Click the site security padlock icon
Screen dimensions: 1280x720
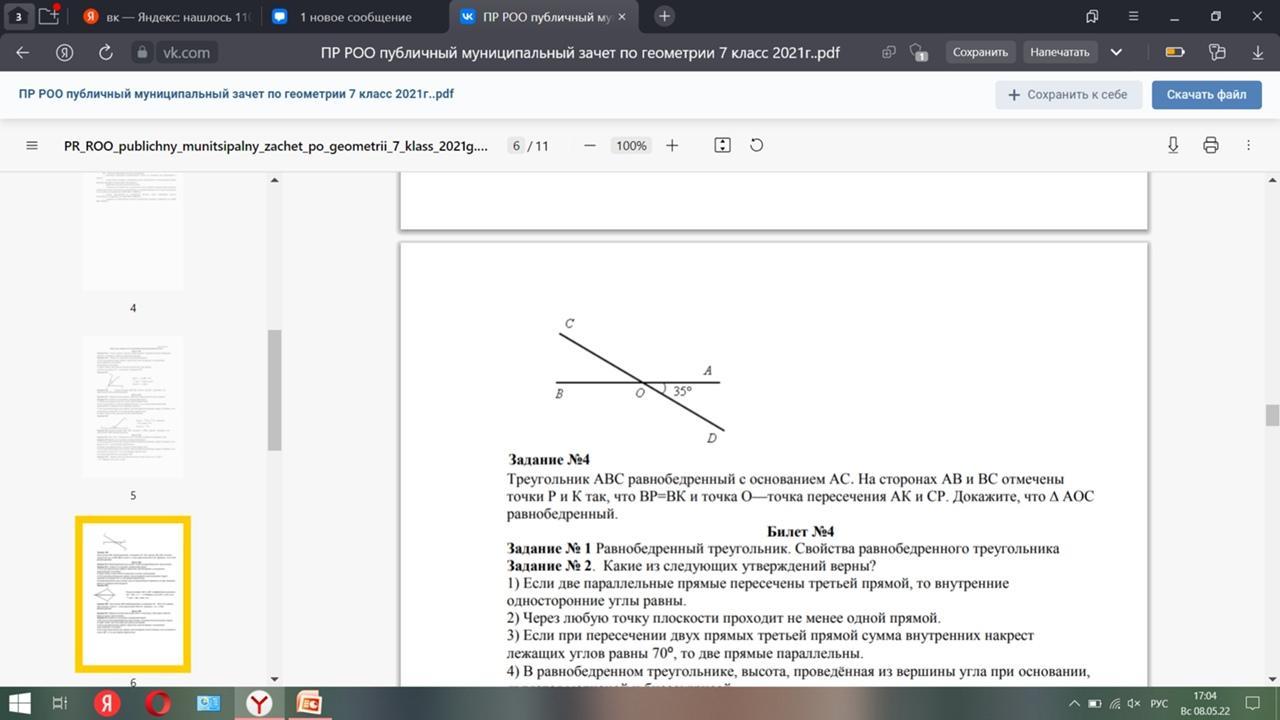click(142, 53)
